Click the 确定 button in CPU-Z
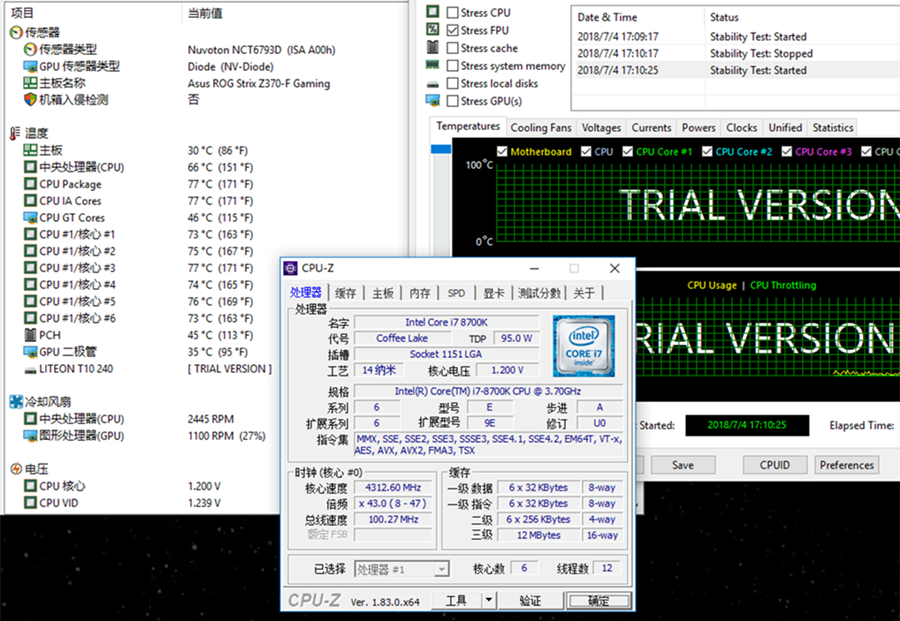The width and height of the screenshot is (900, 621). click(598, 601)
